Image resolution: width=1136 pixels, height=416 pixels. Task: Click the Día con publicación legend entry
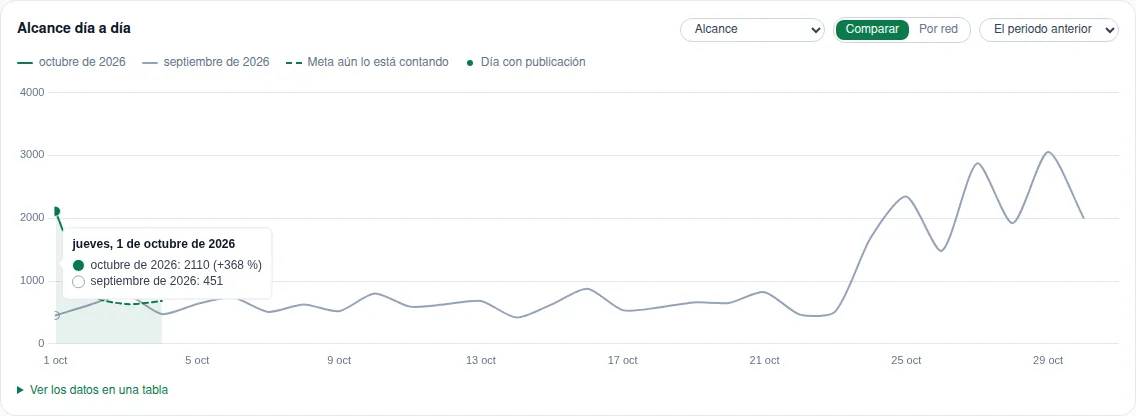pyautogui.click(x=526, y=62)
